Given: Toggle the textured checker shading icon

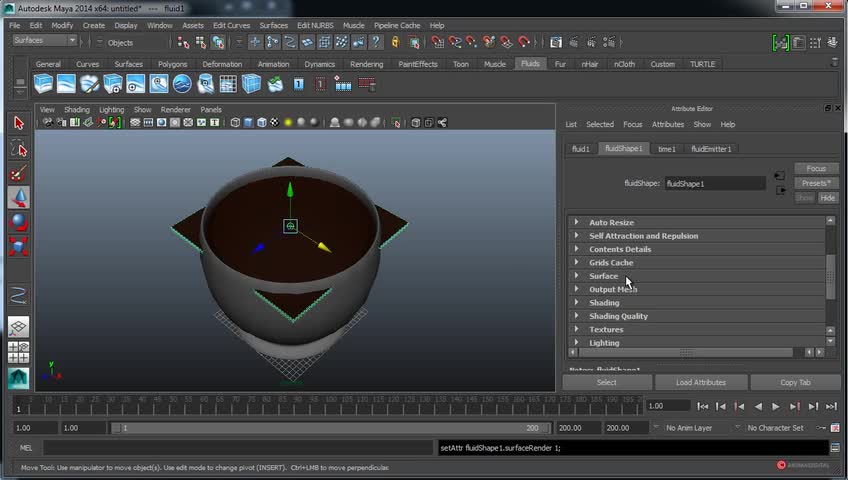Looking at the screenshot, I should pyautogui.click(x=274, y=123).
